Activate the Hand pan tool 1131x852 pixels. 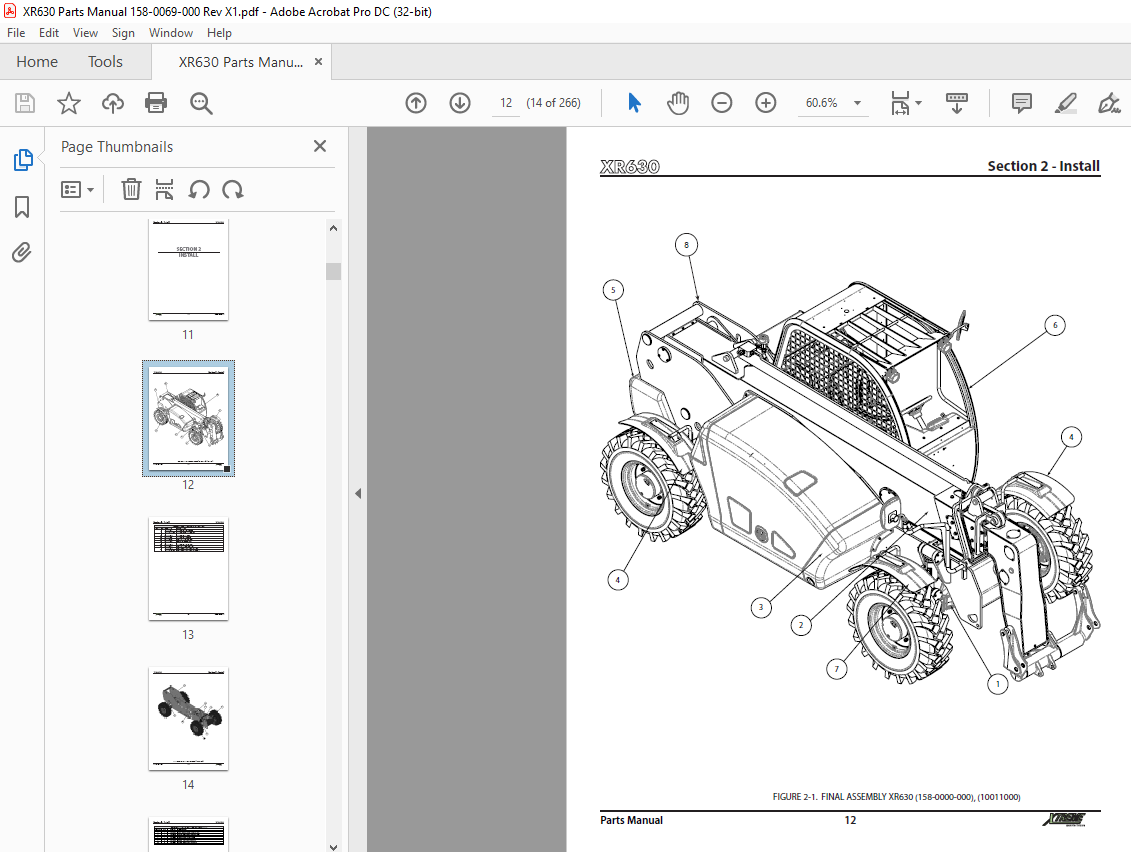click(677, 103)
